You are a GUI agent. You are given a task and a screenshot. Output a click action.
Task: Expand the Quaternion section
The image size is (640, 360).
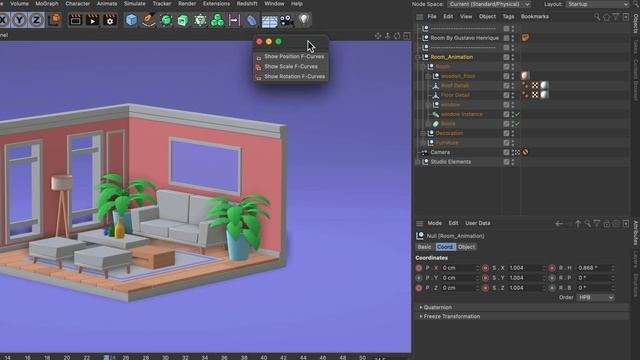click(x=438, y=307)
